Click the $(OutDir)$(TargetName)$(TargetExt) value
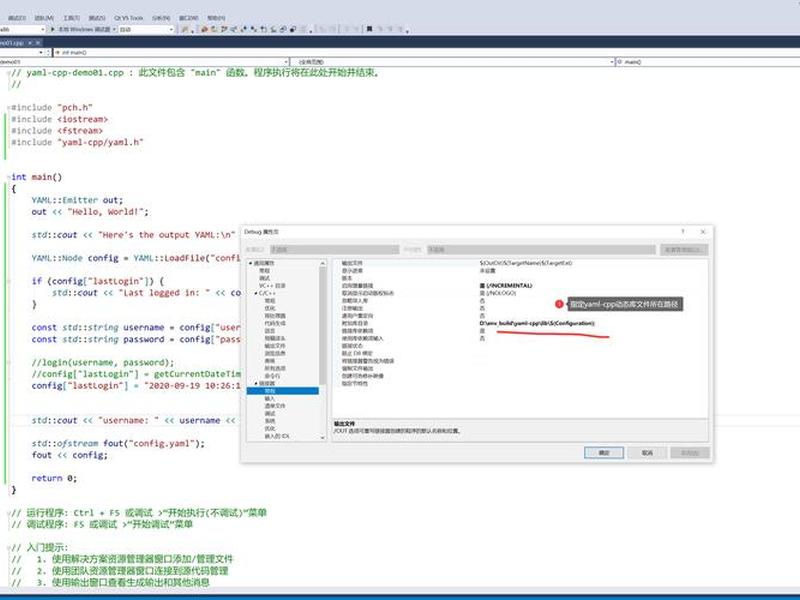800x600 pixels. pyautogui.click(x=526, y=263)
